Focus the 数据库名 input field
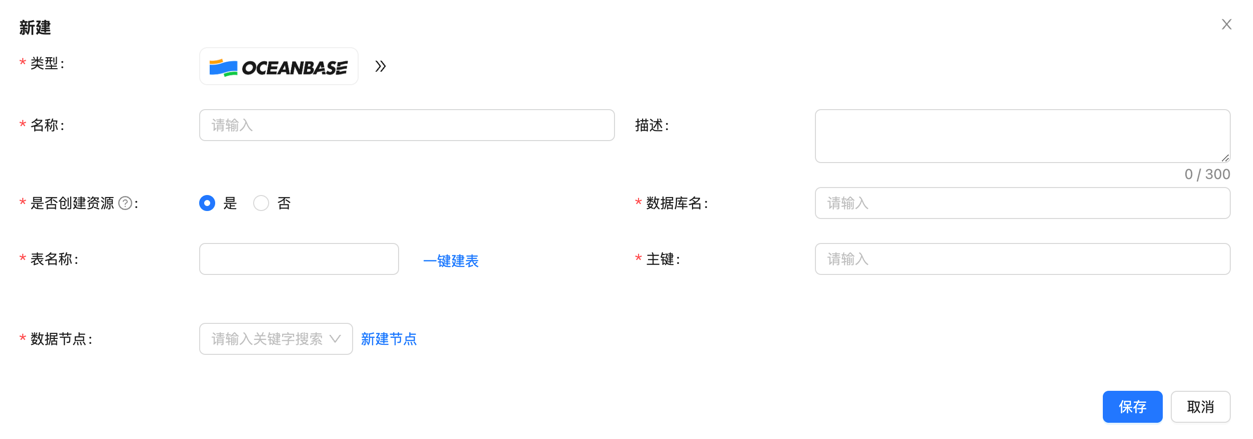This screenshot has width=1253, height=439. (1022, 203)
